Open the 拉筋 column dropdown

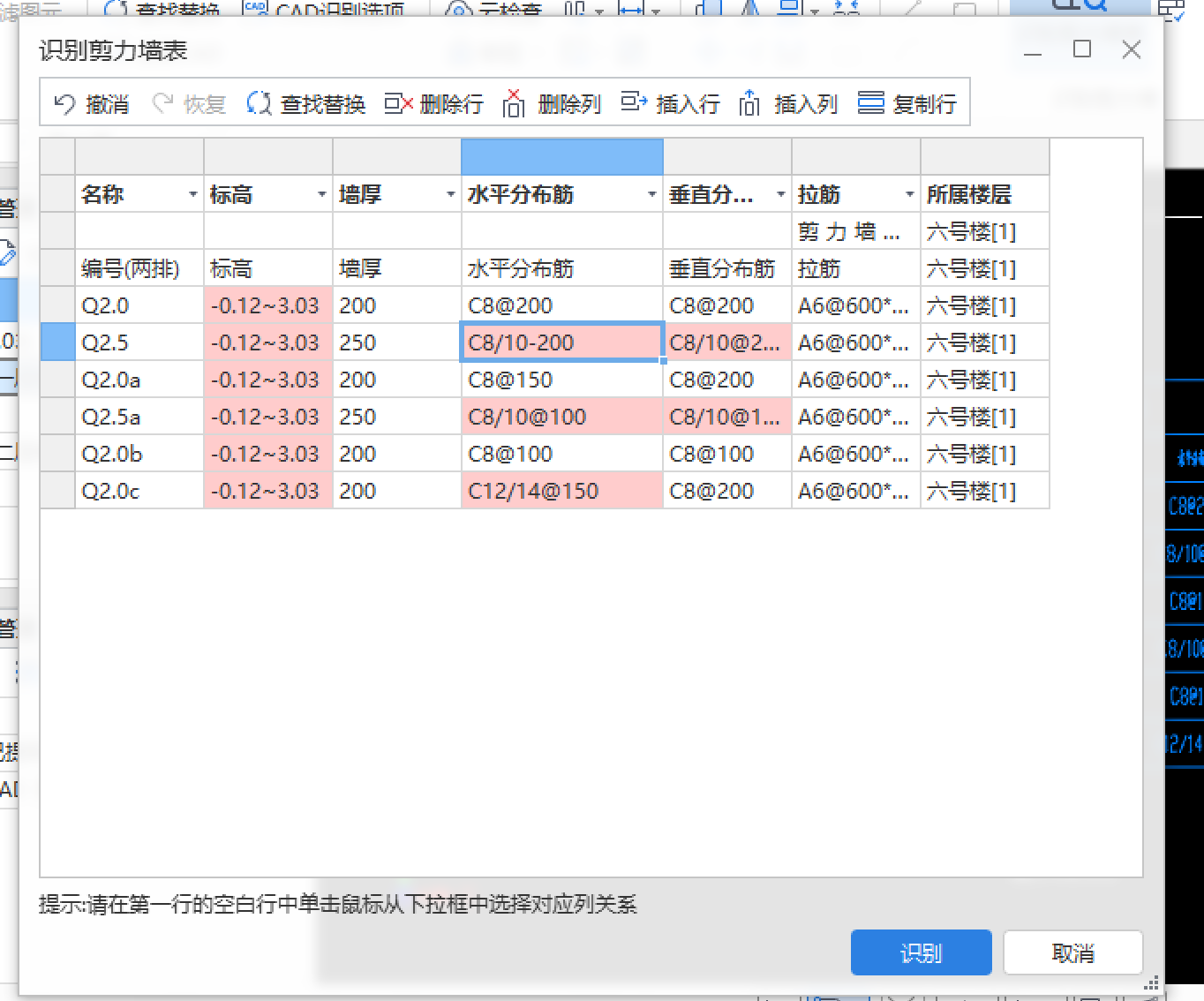coord(909,194)
